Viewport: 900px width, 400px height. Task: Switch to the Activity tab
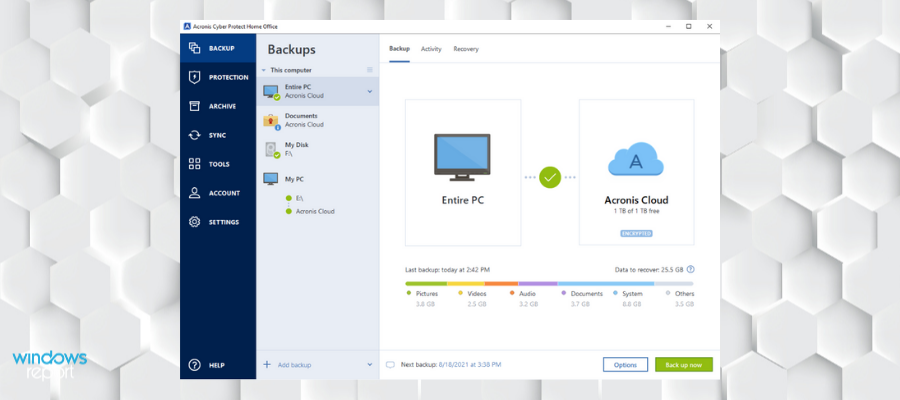431,49
